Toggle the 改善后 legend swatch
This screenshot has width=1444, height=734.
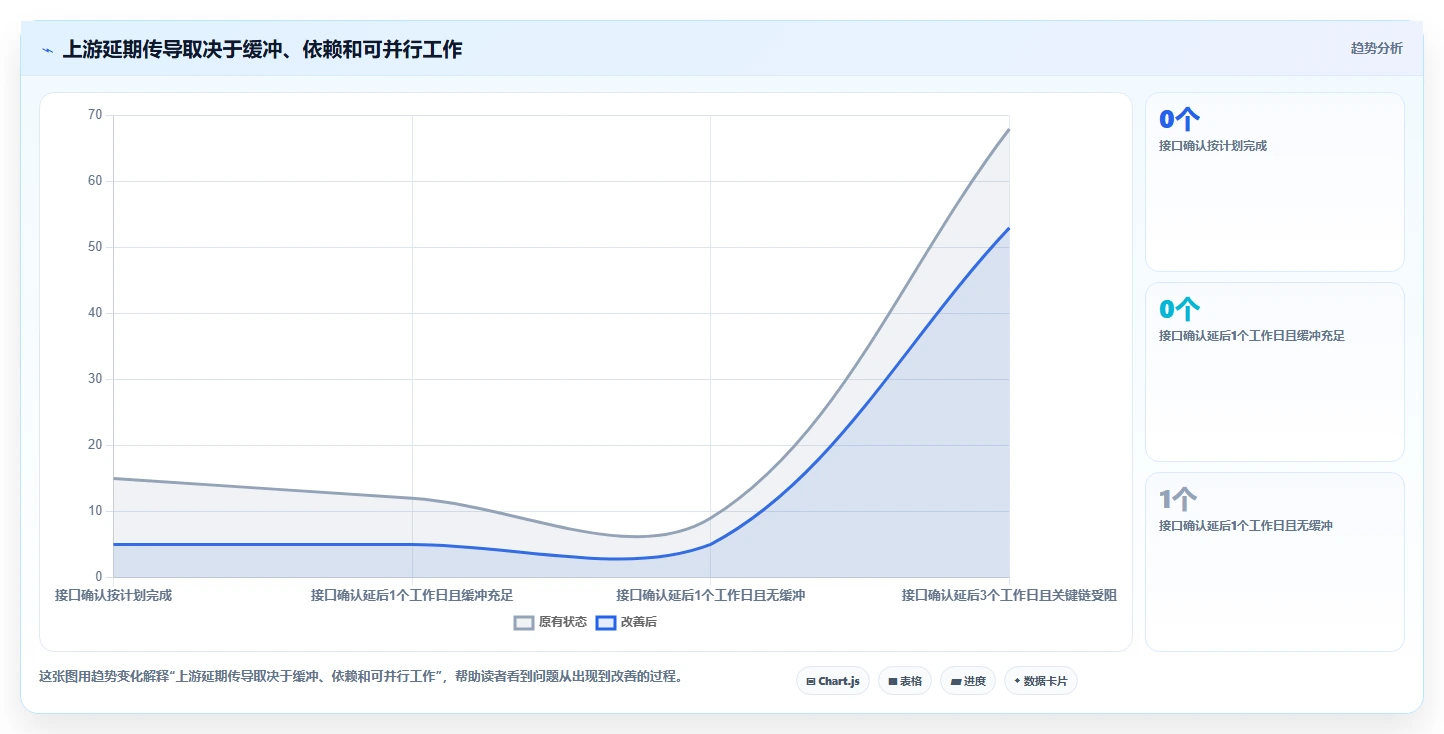[x=605, y=622]
